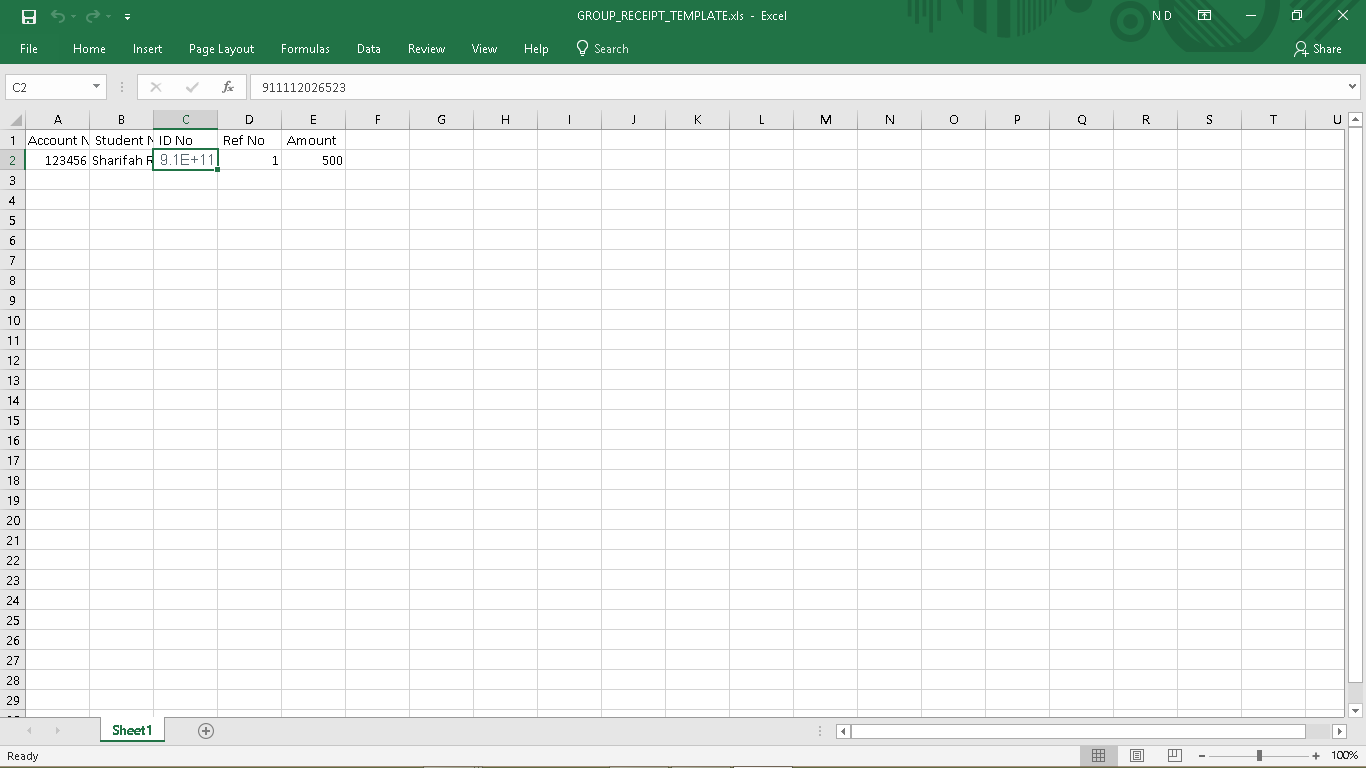
Task: Select row 1 header
Action: (13, 140)
